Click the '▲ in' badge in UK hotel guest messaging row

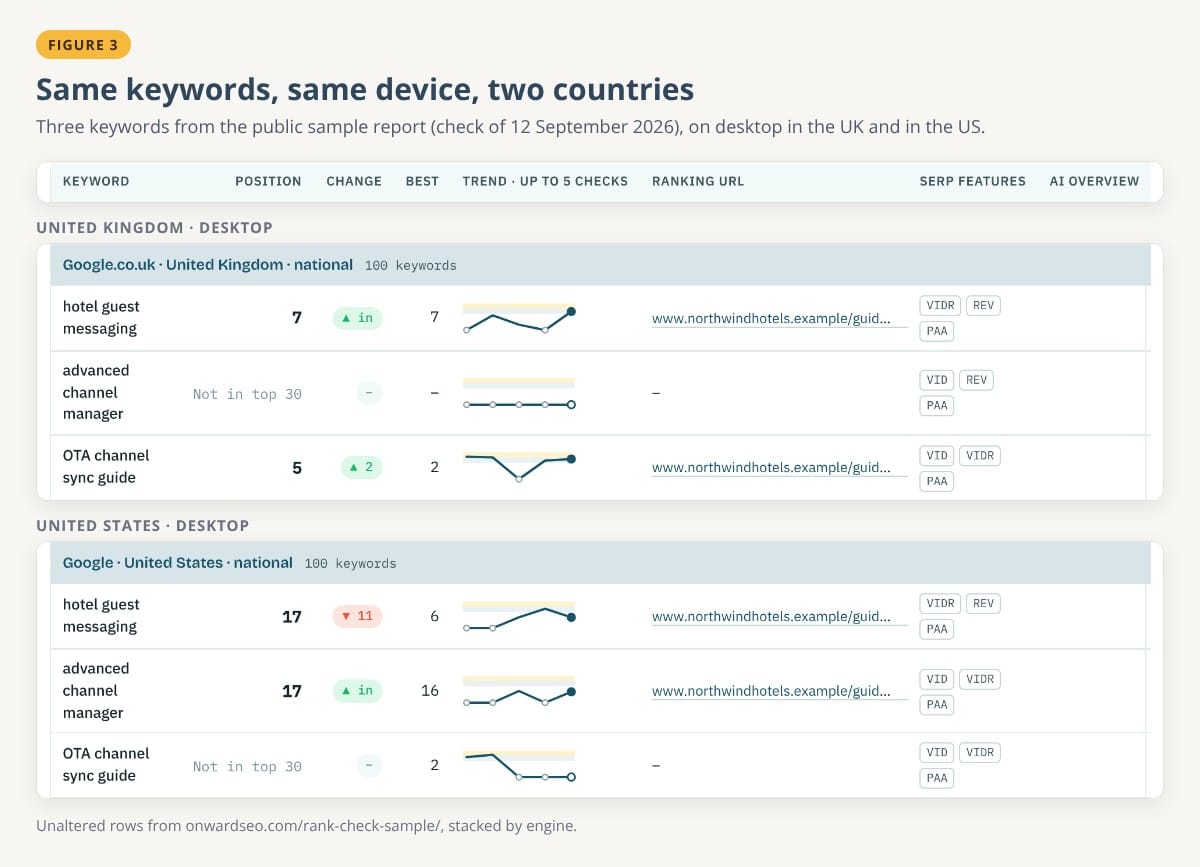pyautogui.click(x=358, y=318)
